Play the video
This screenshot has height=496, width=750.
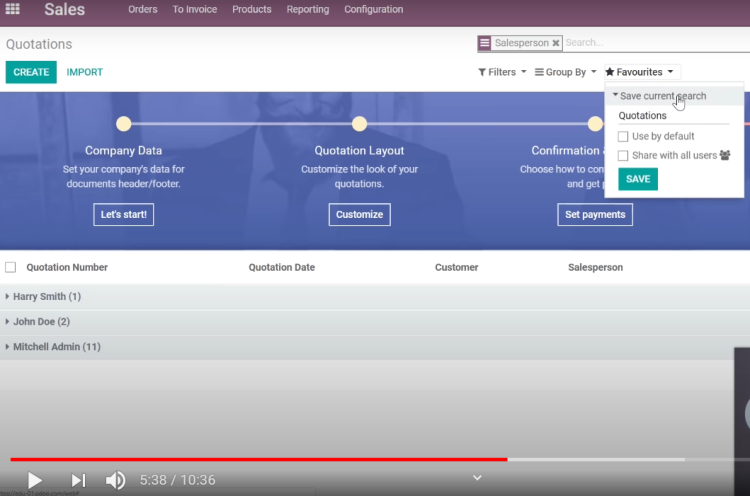(x=34, y=480)
